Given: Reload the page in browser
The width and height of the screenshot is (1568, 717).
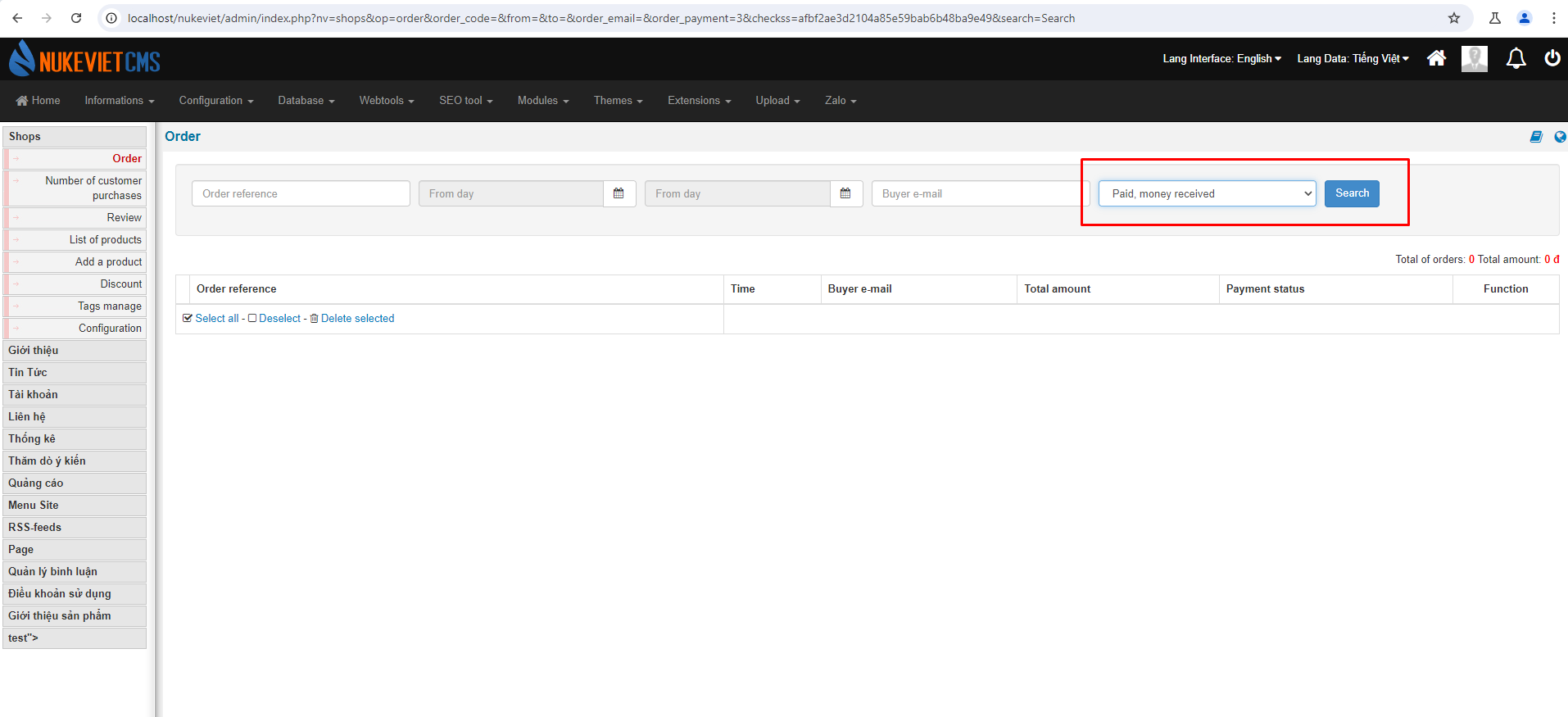Looking at the screenshot, I should pos(76,18).
